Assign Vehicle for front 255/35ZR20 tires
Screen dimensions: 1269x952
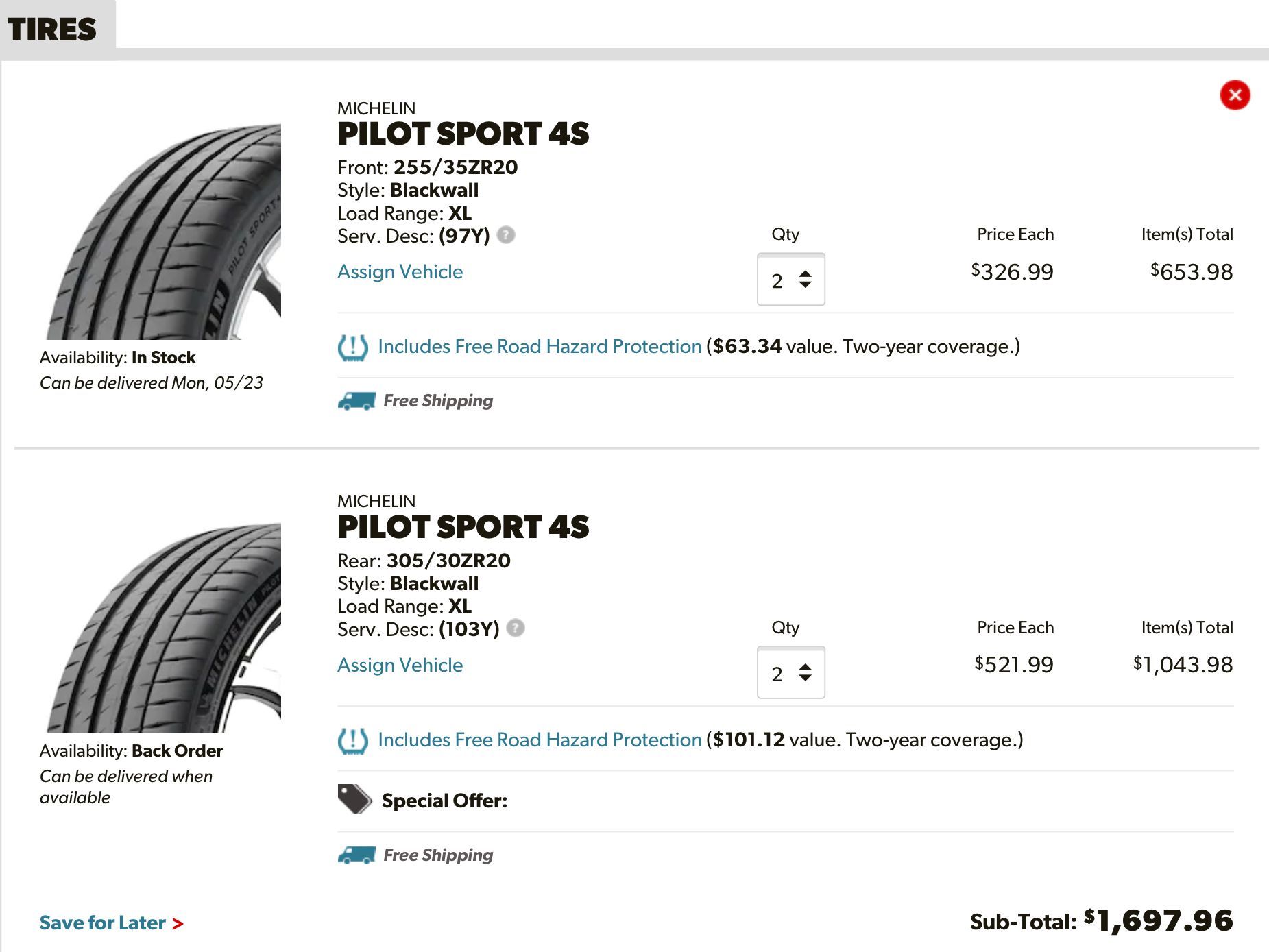click(x=400, y=272)
